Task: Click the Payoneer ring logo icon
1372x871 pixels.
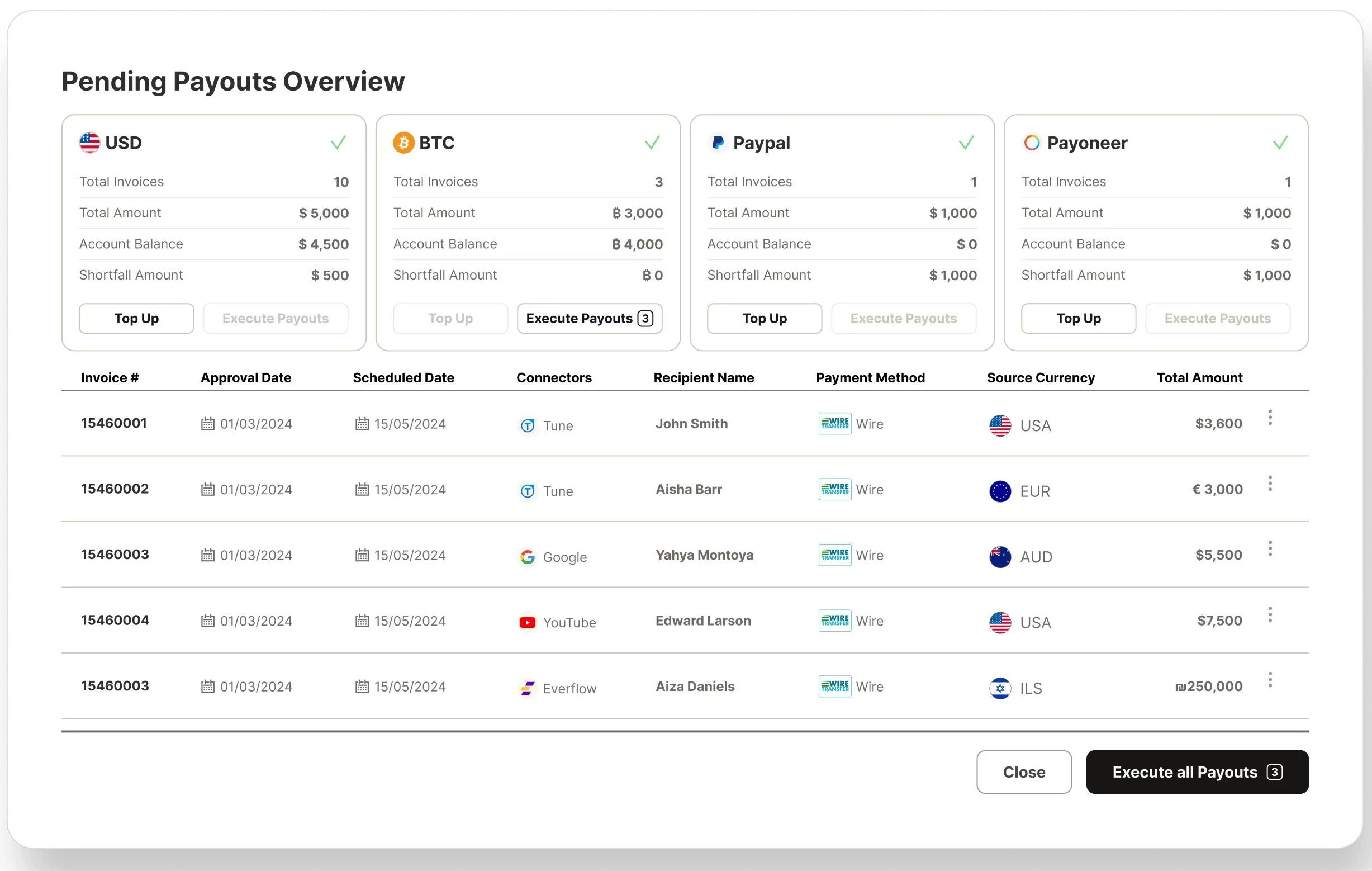Action: [x=1031, y=143]
